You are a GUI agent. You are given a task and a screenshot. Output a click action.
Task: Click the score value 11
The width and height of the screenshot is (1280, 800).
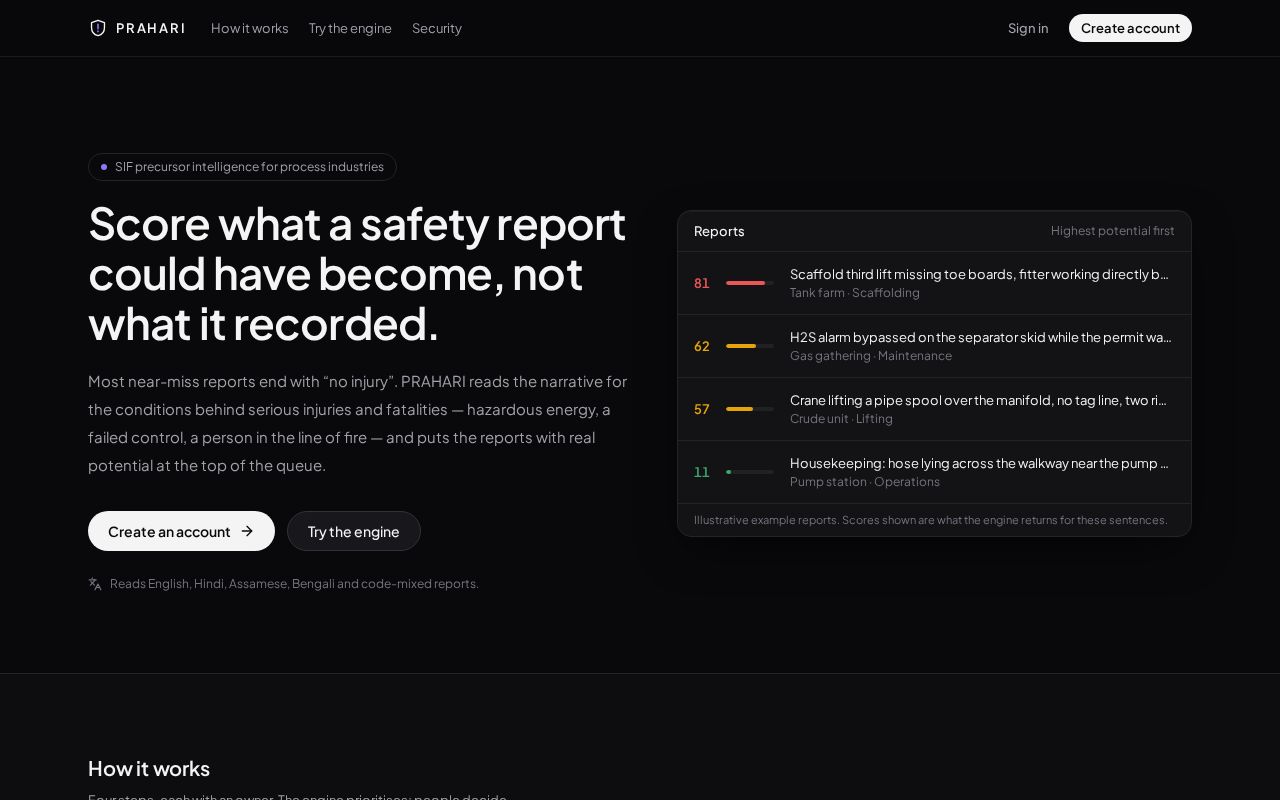pyautogui.click(x=702, y=472)
